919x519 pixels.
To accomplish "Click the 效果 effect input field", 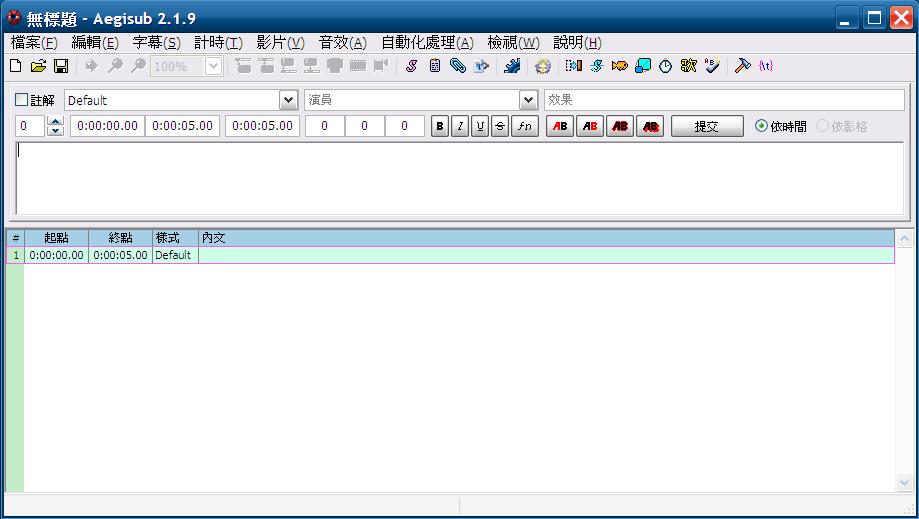I will (x=724, y=100).
